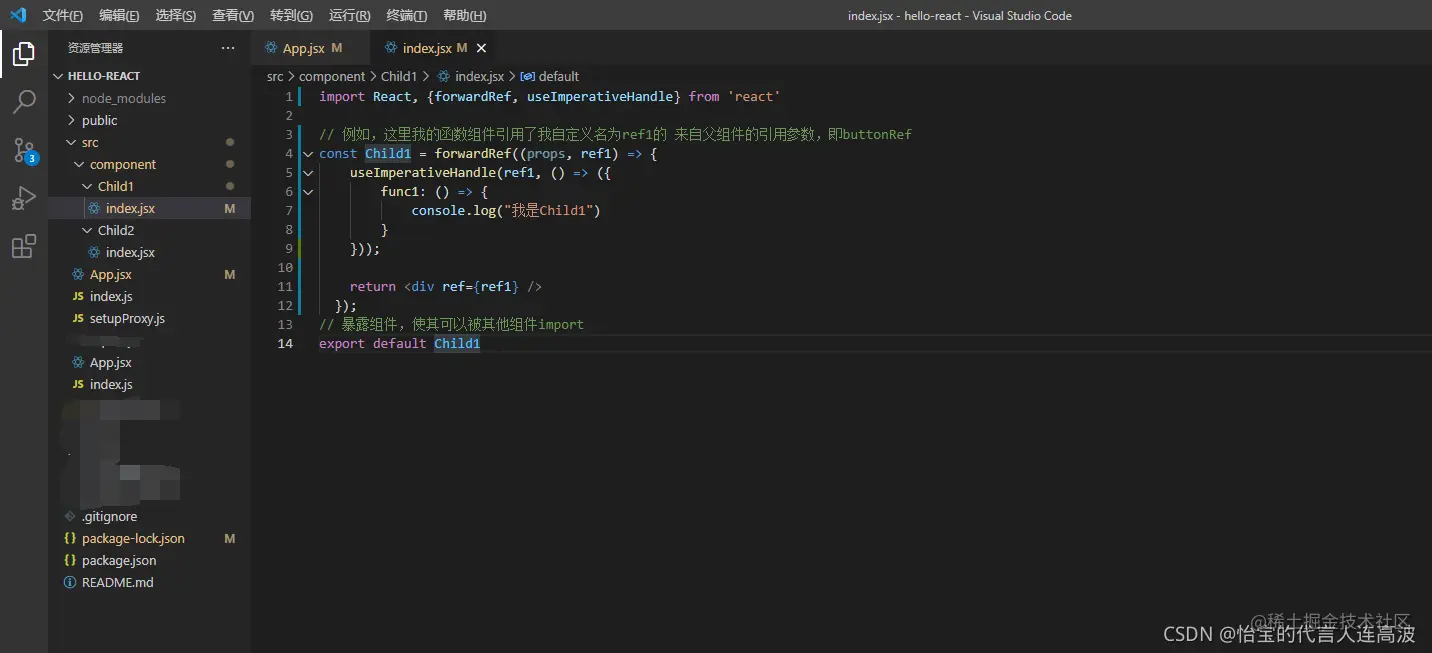The width and height of the screenshot is (1432, 653).
Task: Open the explorer panel more actions menu
Action: (x=228, y=48)
